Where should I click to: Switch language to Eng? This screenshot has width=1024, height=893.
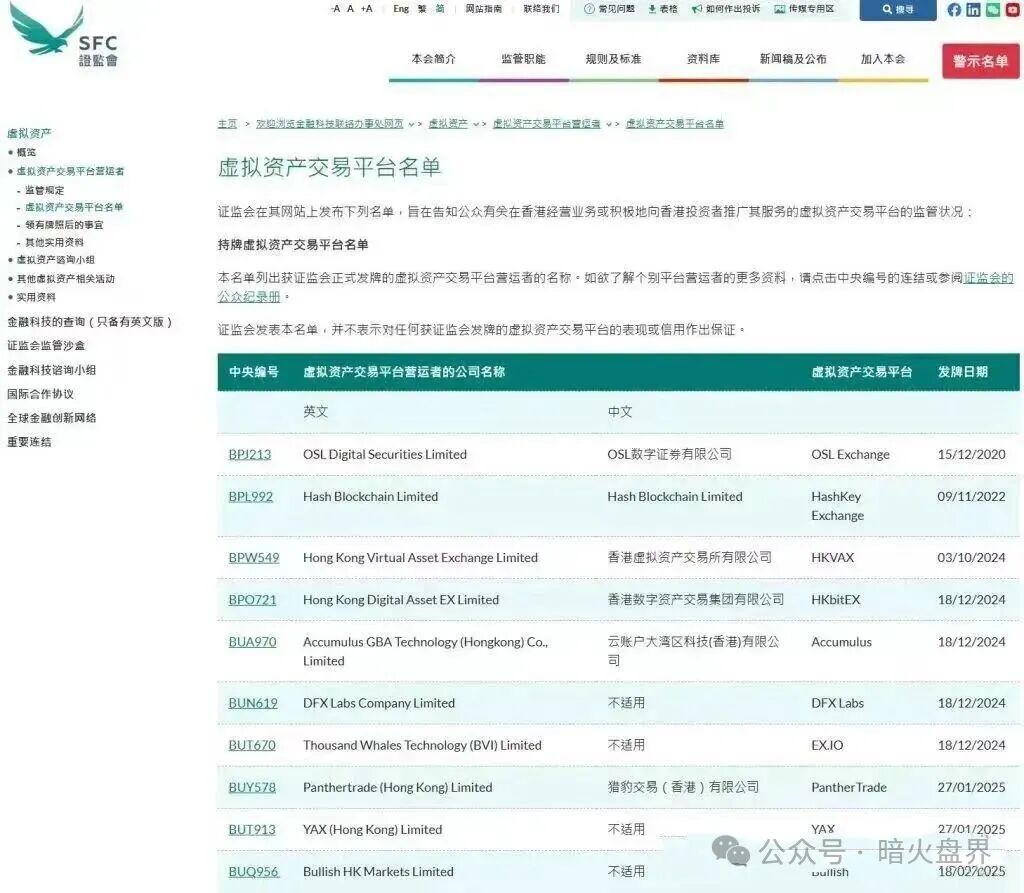pos(400,9)
